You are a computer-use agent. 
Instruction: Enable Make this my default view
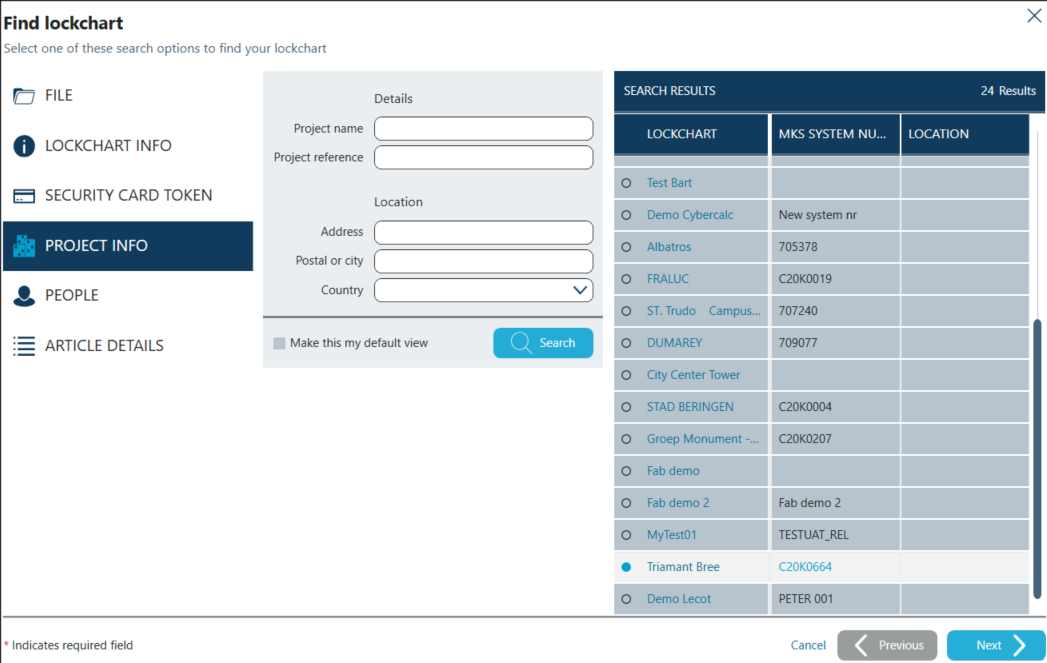(x=279, y=343)
